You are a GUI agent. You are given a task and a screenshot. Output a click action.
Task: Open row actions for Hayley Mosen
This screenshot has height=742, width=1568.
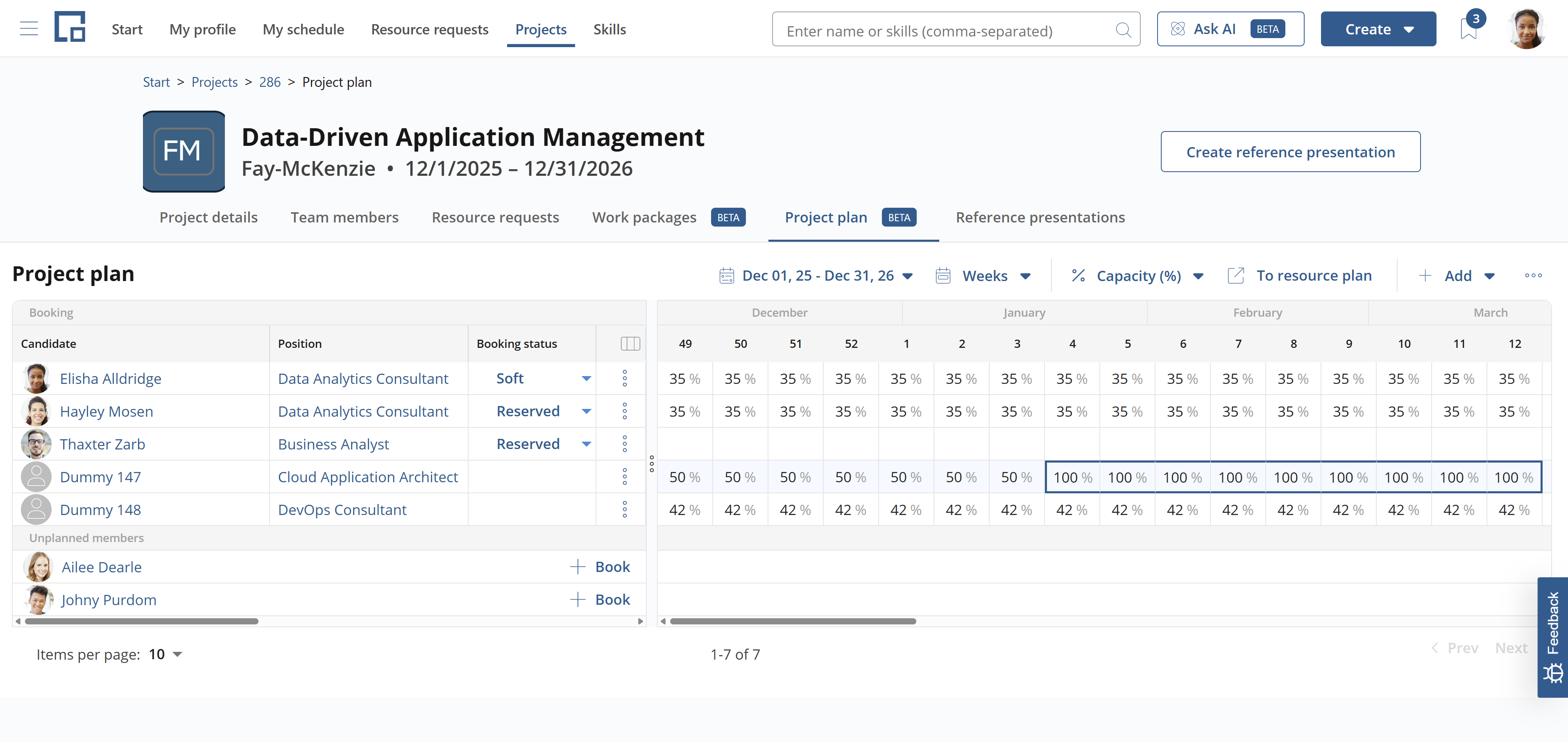click(625, 411)
